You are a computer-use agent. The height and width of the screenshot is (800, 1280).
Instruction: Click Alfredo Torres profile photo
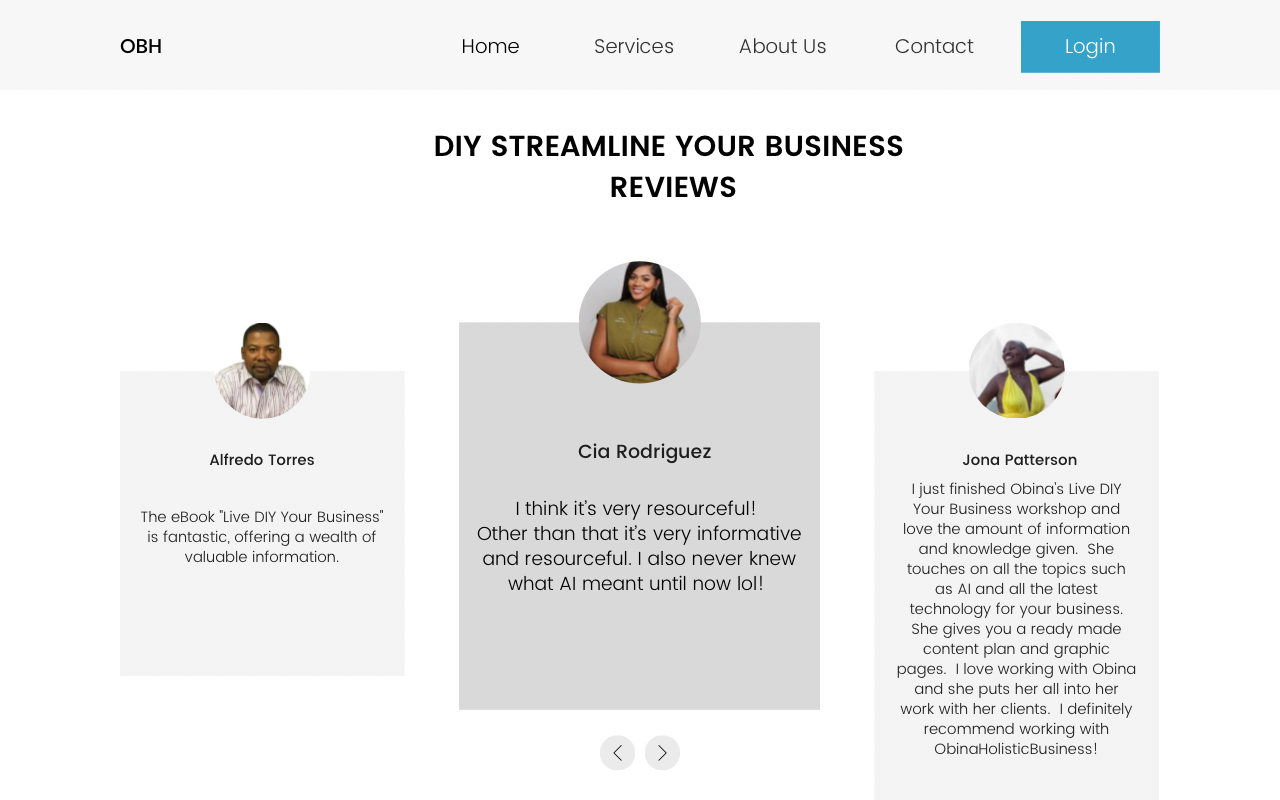262,370
